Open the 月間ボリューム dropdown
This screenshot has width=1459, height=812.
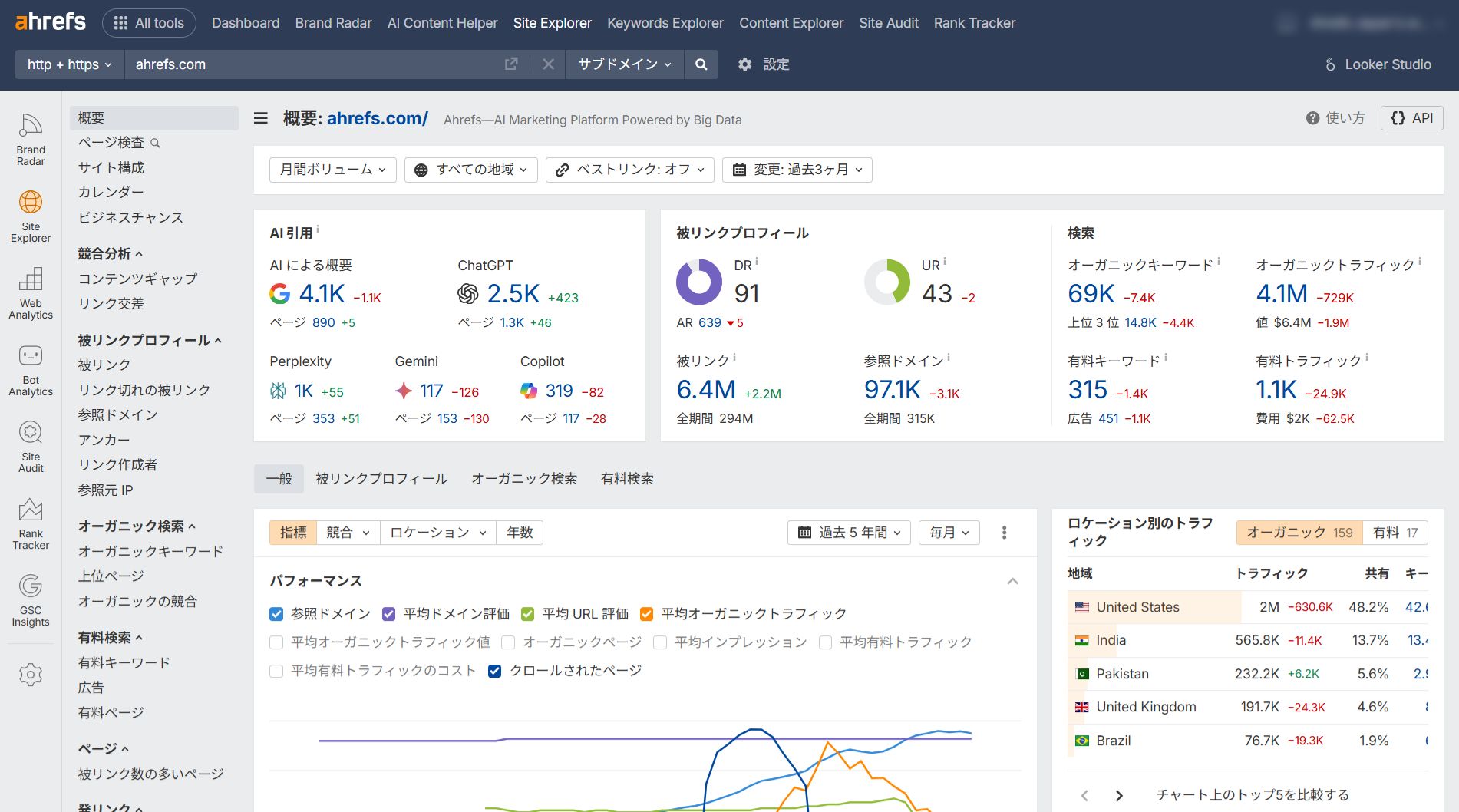click(x=332, y=170)
